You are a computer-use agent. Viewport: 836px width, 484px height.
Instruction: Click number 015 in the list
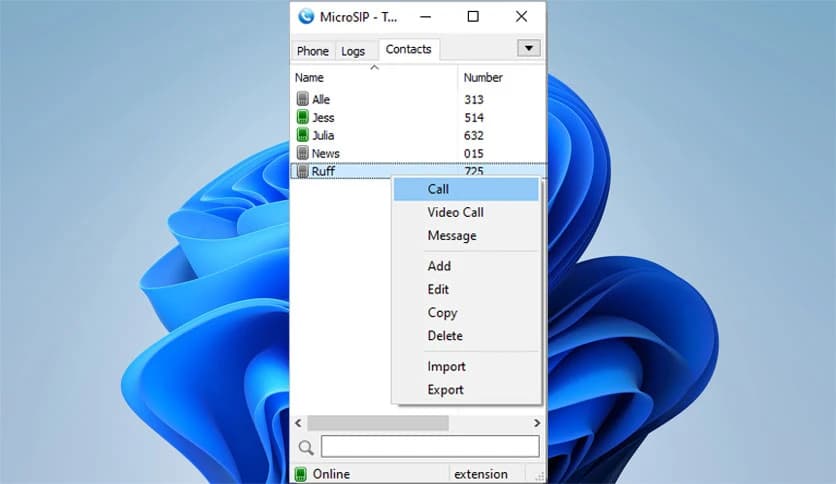tap(473, 154)
